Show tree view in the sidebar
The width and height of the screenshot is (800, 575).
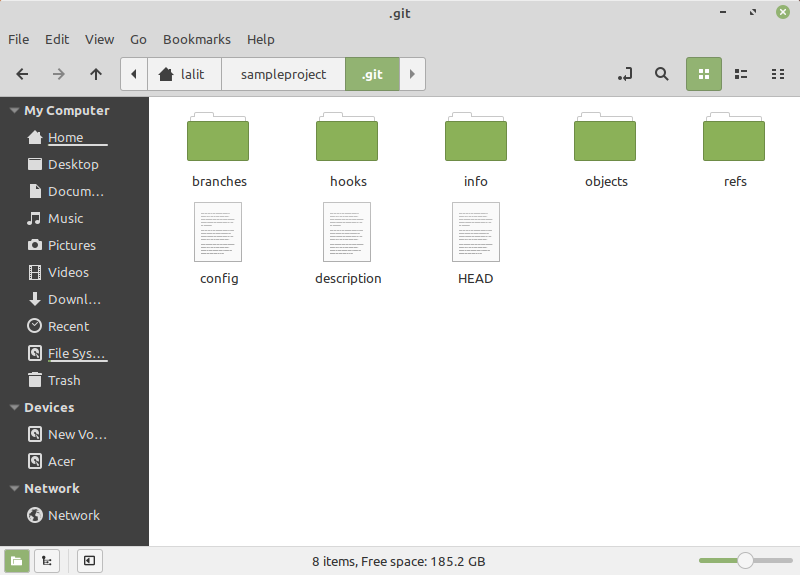[x=47, y=561]
